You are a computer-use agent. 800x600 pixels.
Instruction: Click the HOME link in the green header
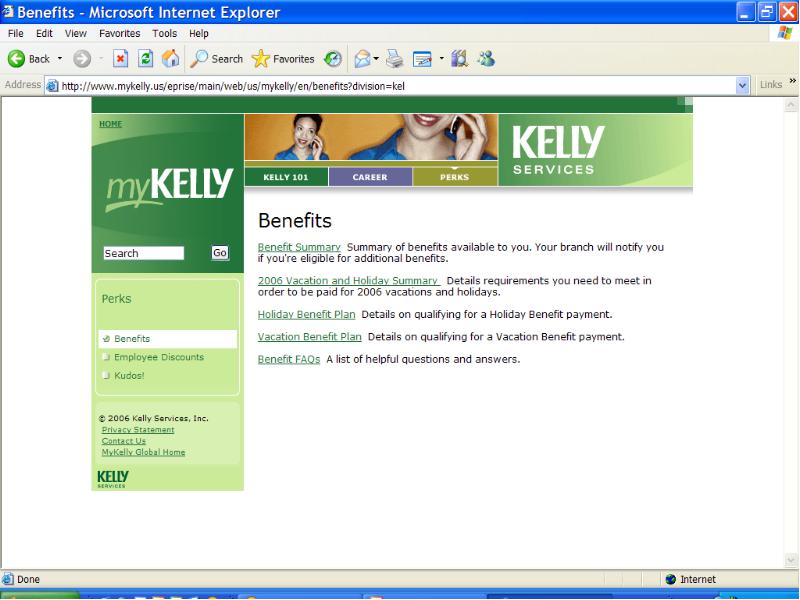pyautogui.click(x=110, y=124)
